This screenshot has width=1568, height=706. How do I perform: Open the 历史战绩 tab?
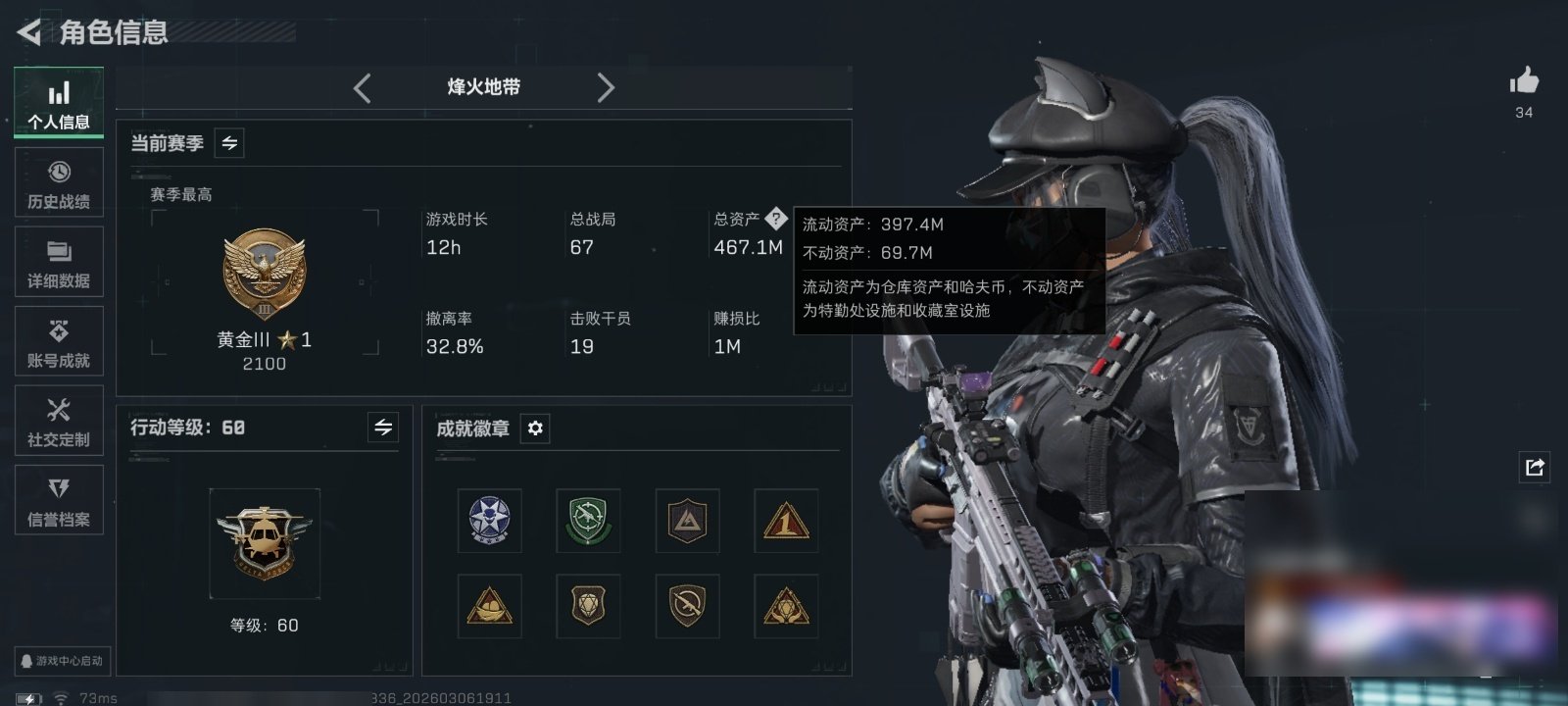click(59, 182)
